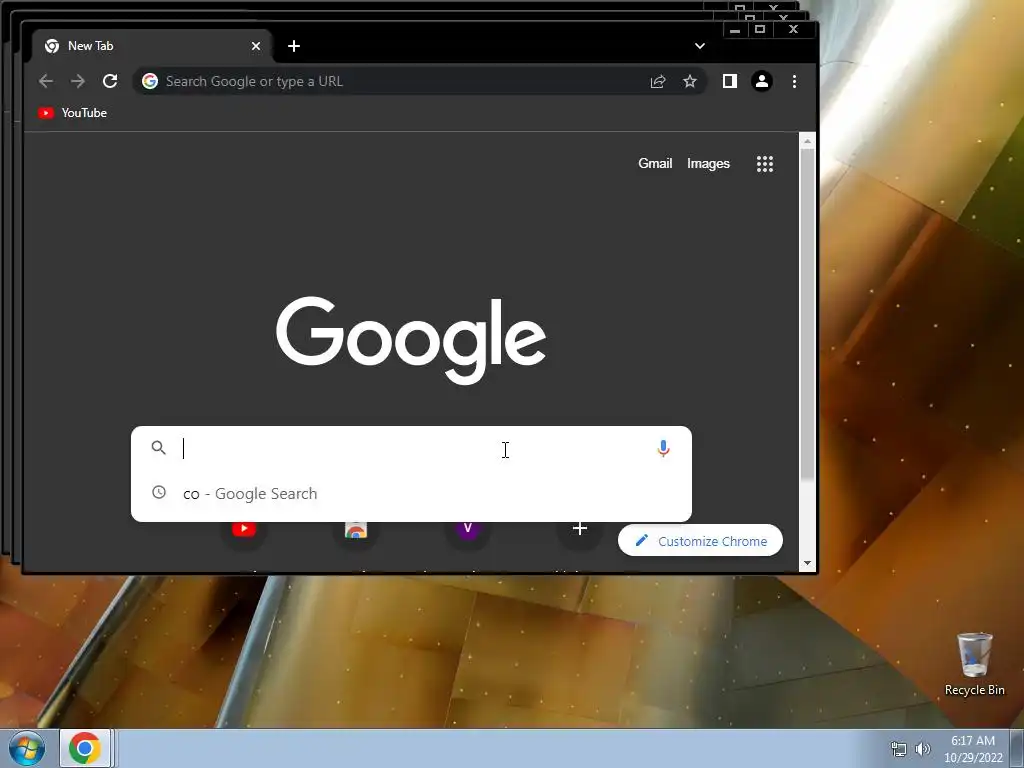Bookmark this tab with the star icon
Screen dimensions: 1024x768
coord(690,81)
